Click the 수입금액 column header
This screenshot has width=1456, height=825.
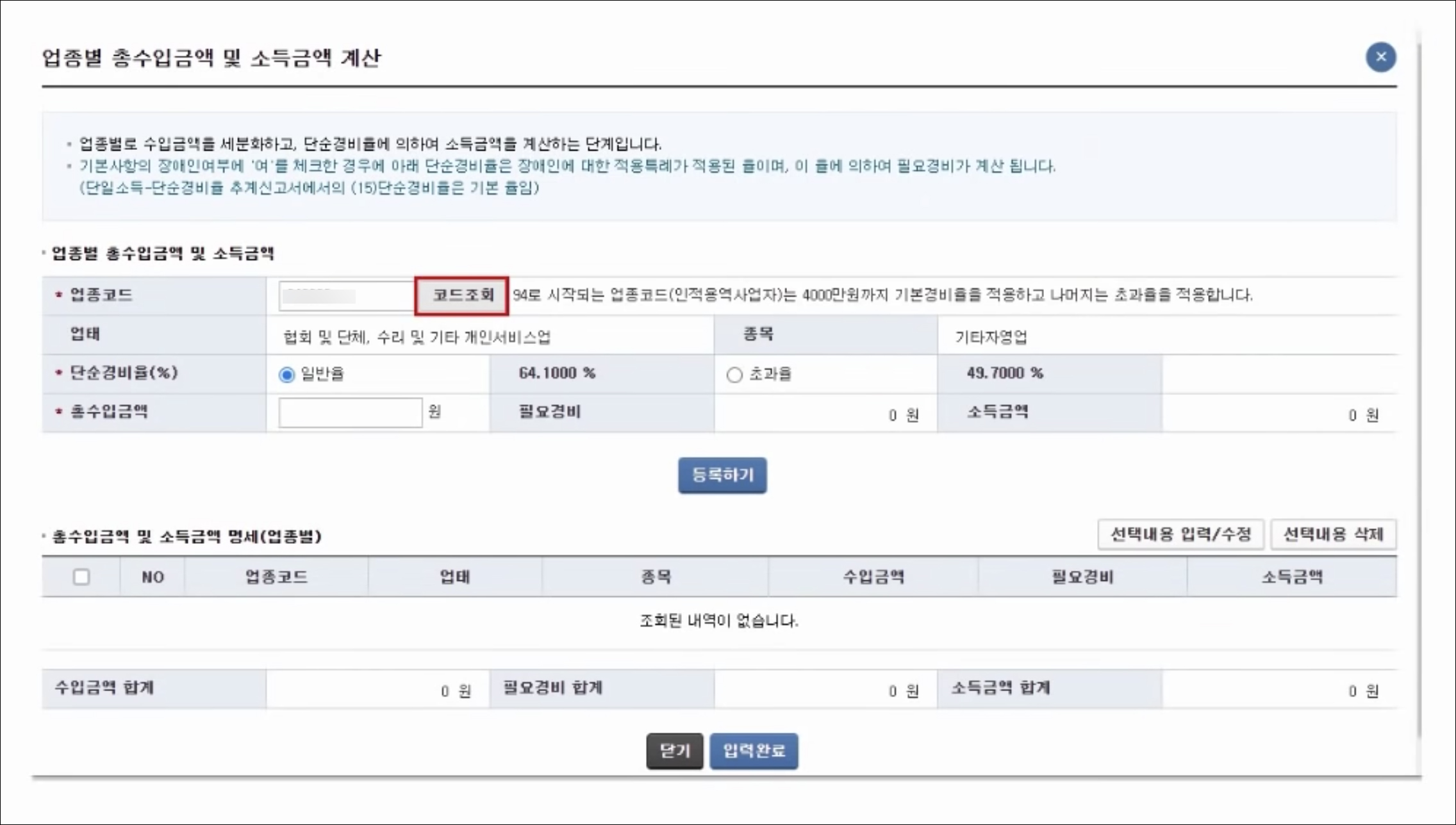pos(873,577)
